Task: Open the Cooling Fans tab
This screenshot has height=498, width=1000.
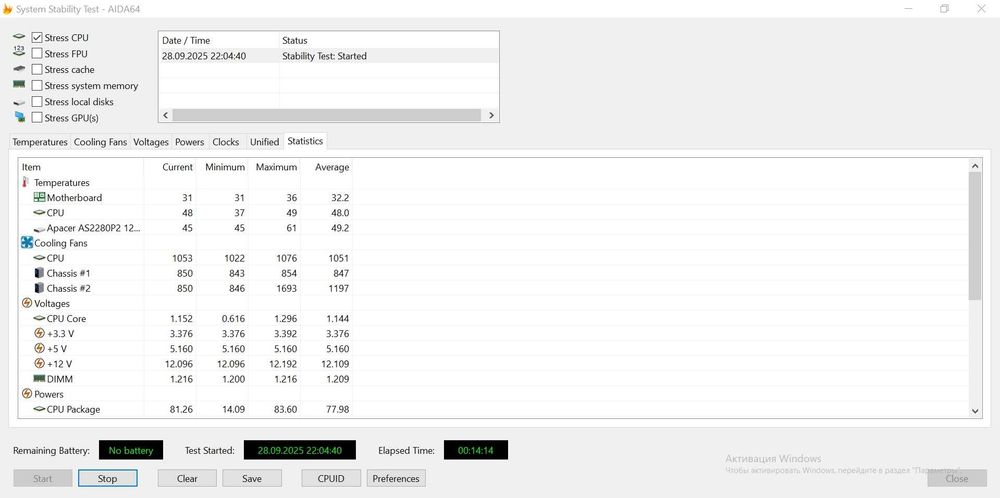Action: (100, 142)
